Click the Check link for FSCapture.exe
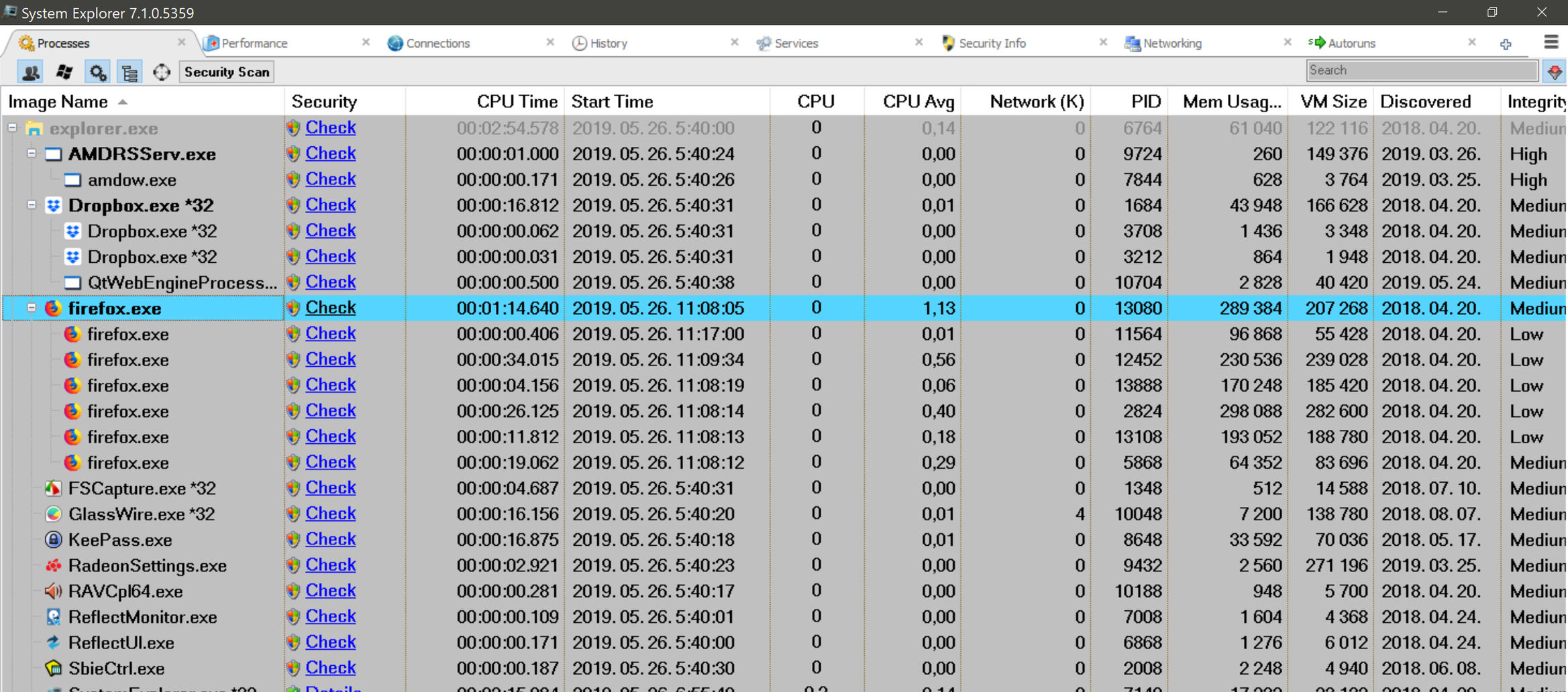The image size is (1568, 692). tap(331, 487)
